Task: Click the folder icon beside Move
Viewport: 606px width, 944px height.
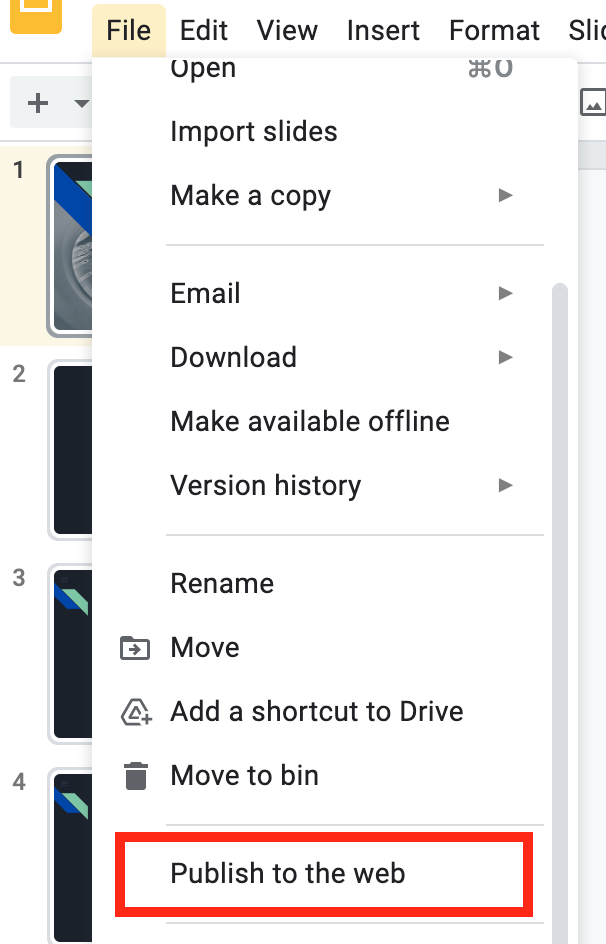Action: tap(135, 648)
